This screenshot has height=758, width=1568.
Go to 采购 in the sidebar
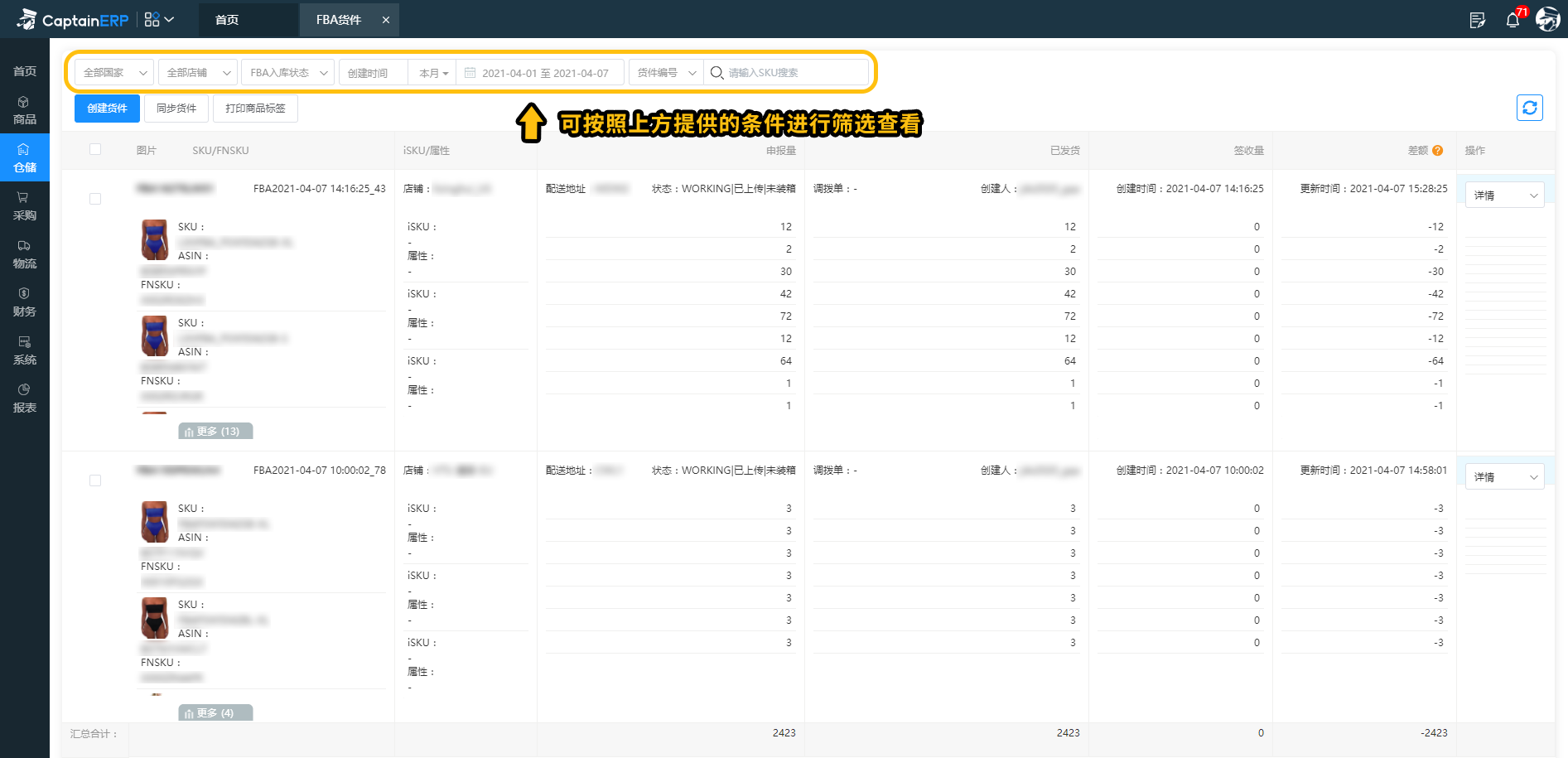click(24, 206)
